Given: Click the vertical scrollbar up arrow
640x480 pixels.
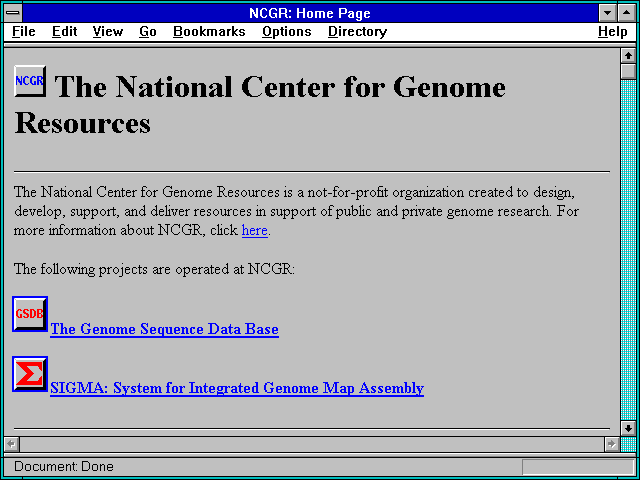Looking at the screenshot, I should pyautogui.click(x=628, y=56).
